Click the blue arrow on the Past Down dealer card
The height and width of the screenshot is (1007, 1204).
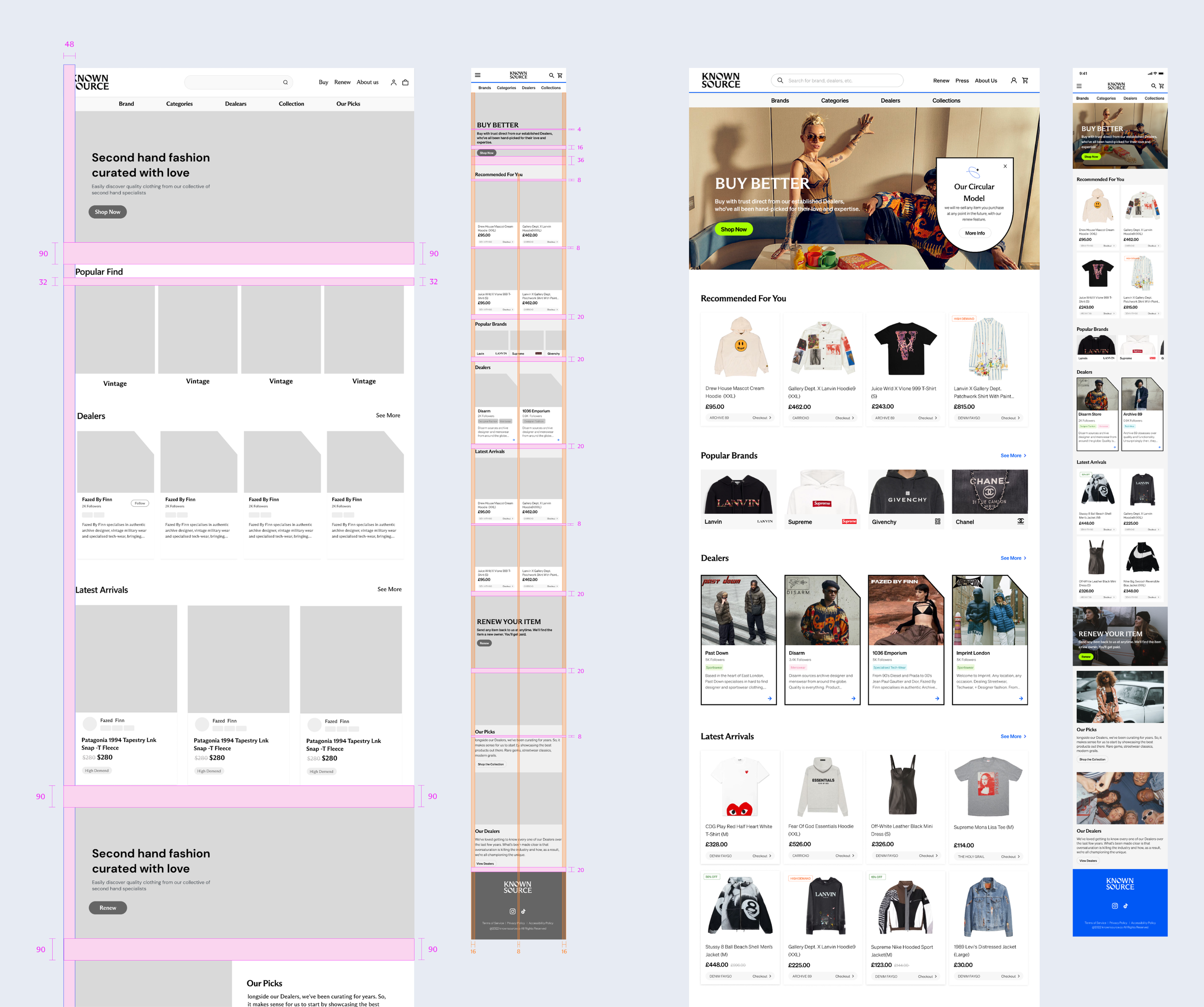point(770,699)
